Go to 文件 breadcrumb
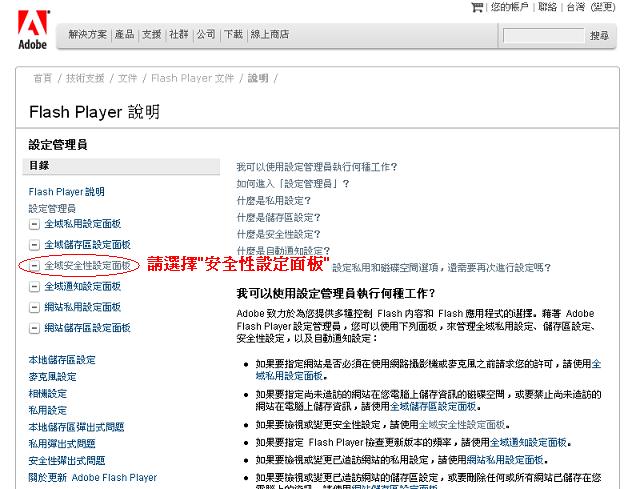 (127, 78)
